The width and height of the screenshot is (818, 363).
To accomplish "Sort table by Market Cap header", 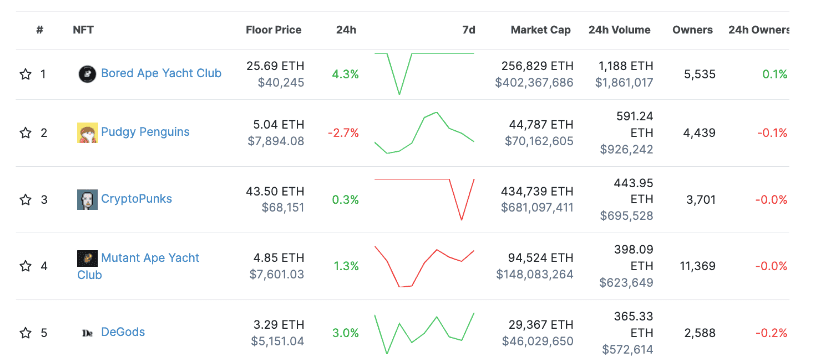I will (540, 30).
